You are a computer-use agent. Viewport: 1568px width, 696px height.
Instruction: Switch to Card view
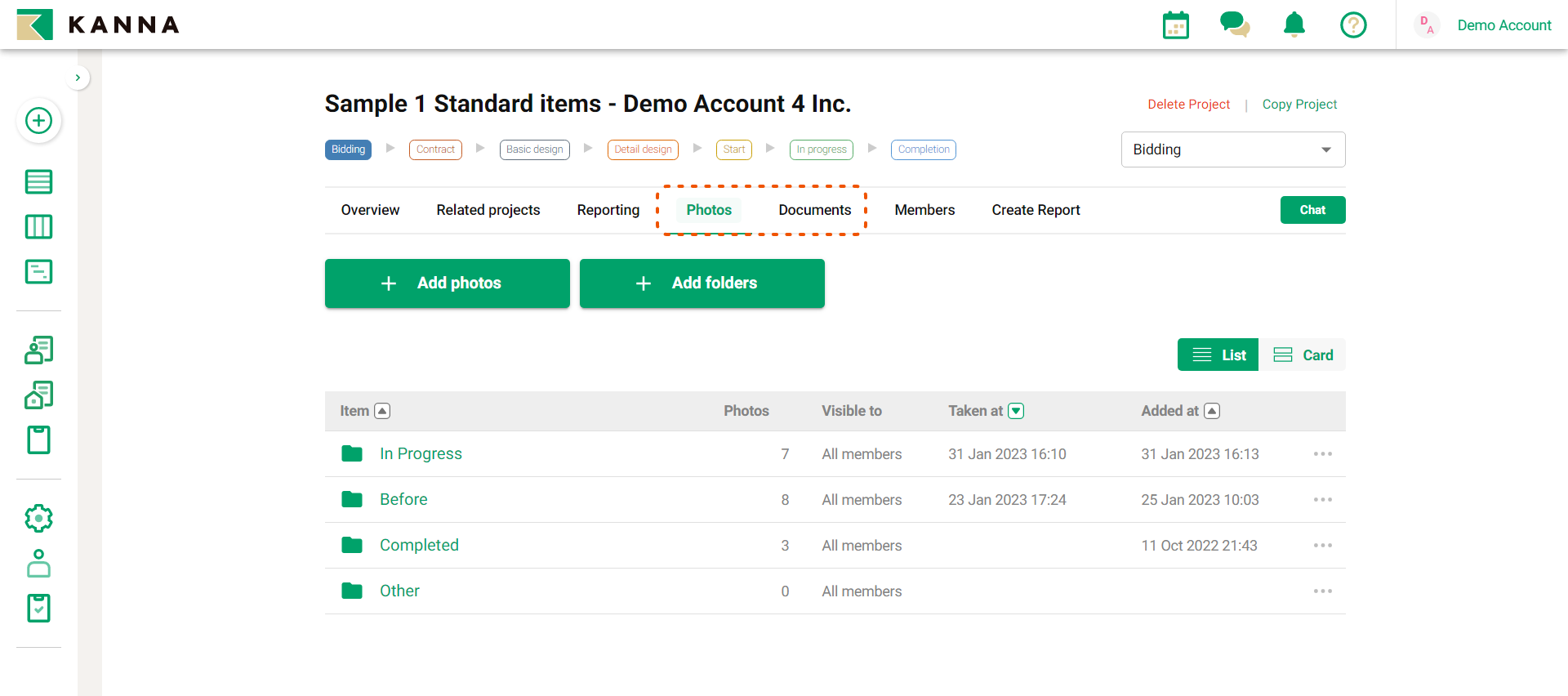(x=1303, y=355)
